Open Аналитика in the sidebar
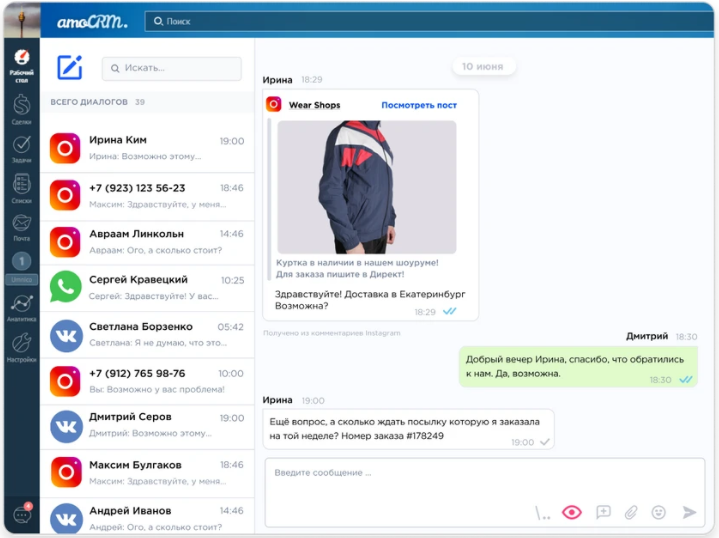 coord(22,308)
